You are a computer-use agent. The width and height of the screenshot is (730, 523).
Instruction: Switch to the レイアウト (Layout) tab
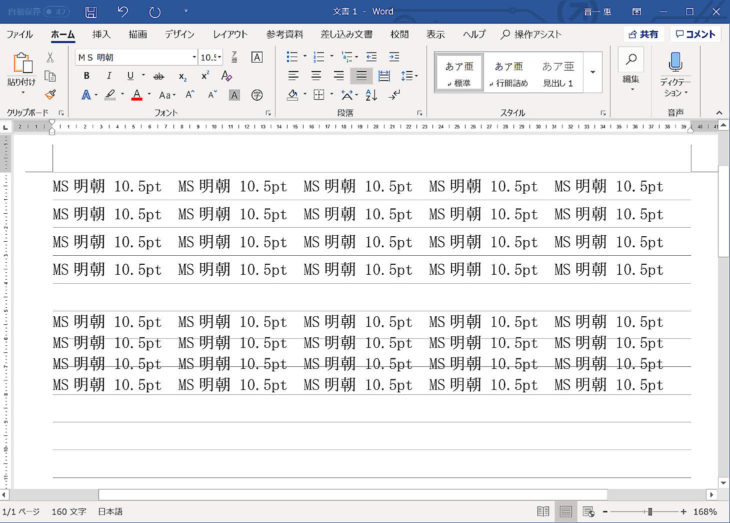[229, 34]
